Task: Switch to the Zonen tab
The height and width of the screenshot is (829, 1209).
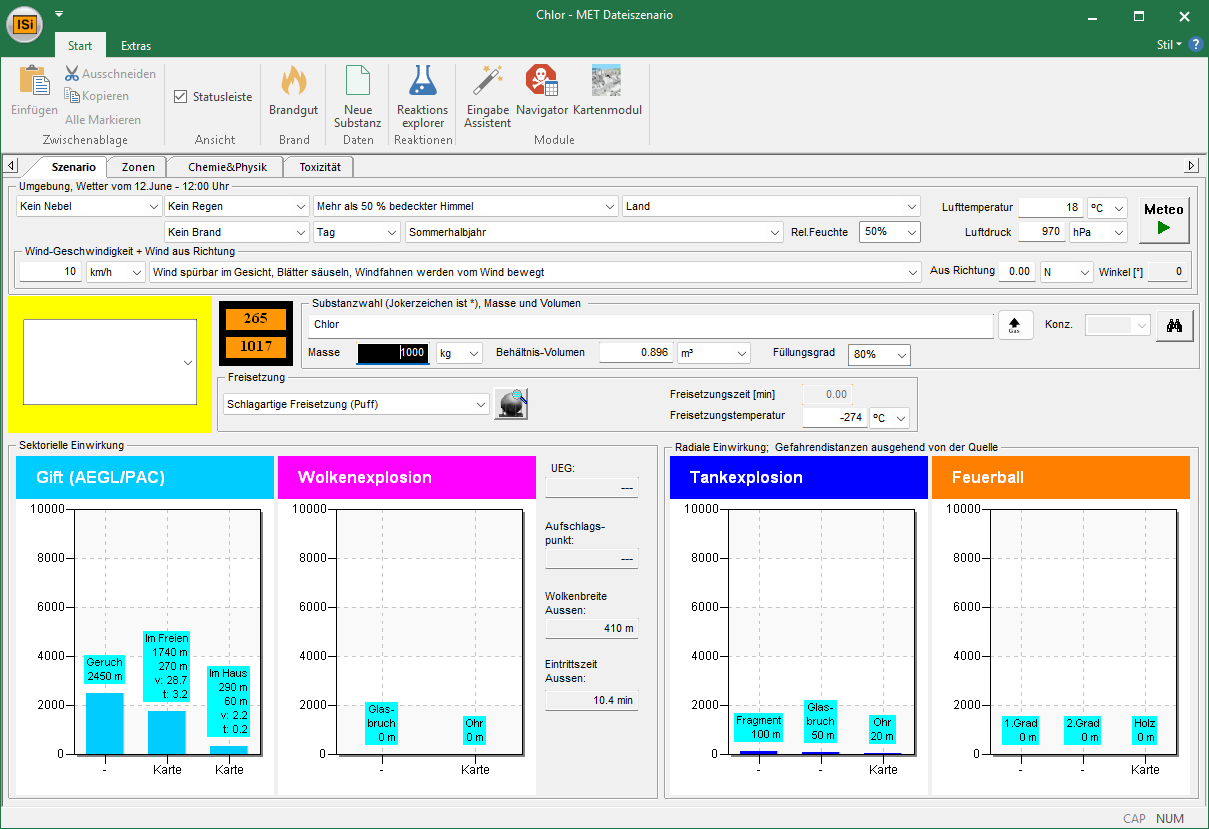Action: click(138, 167)
